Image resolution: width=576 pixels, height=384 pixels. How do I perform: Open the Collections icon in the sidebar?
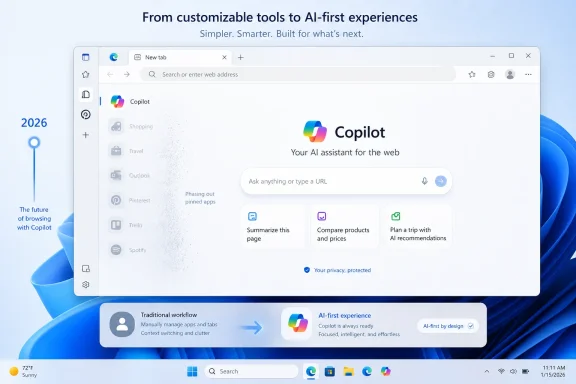(86, 94)
